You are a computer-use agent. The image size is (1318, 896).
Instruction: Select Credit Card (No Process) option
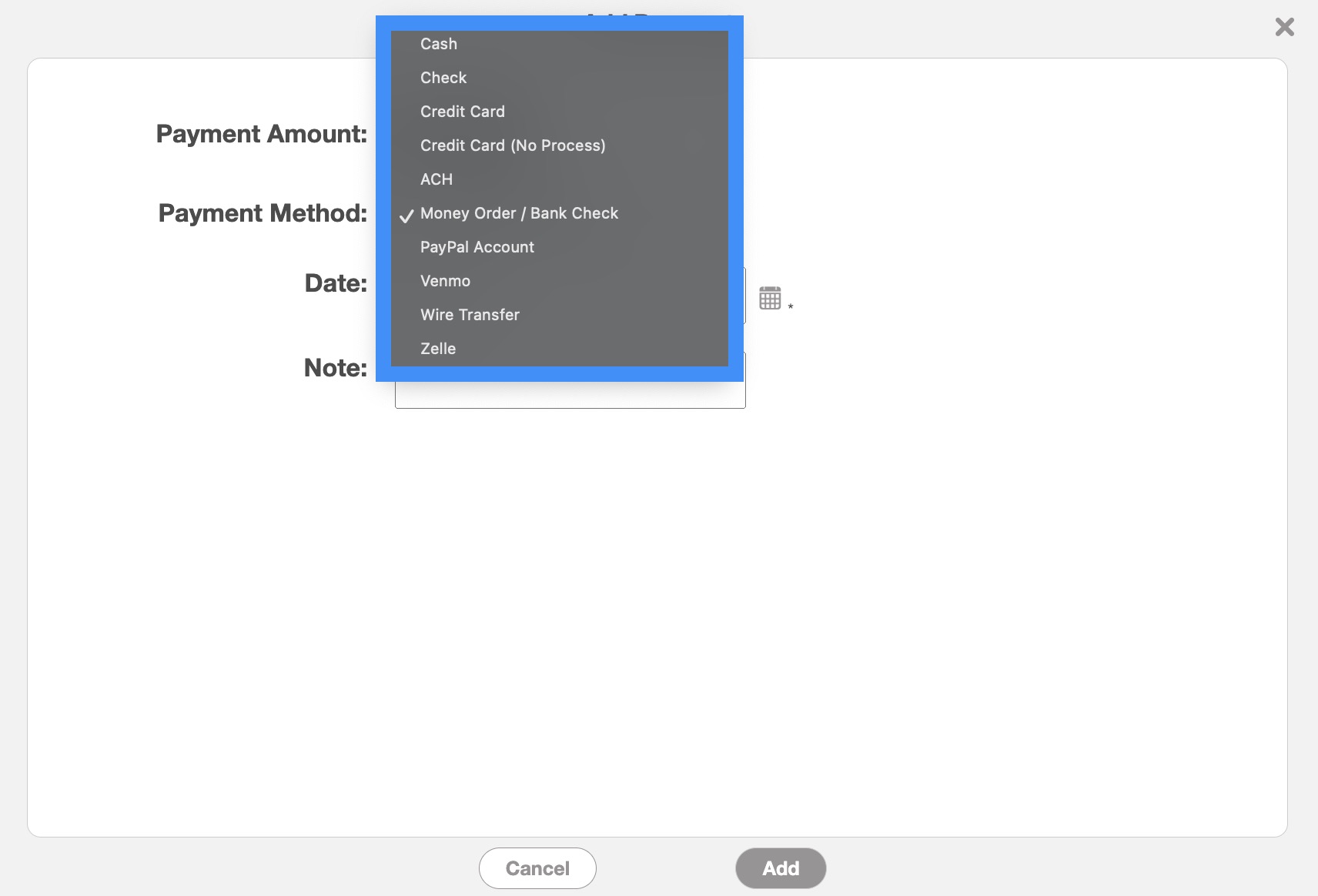513,146
